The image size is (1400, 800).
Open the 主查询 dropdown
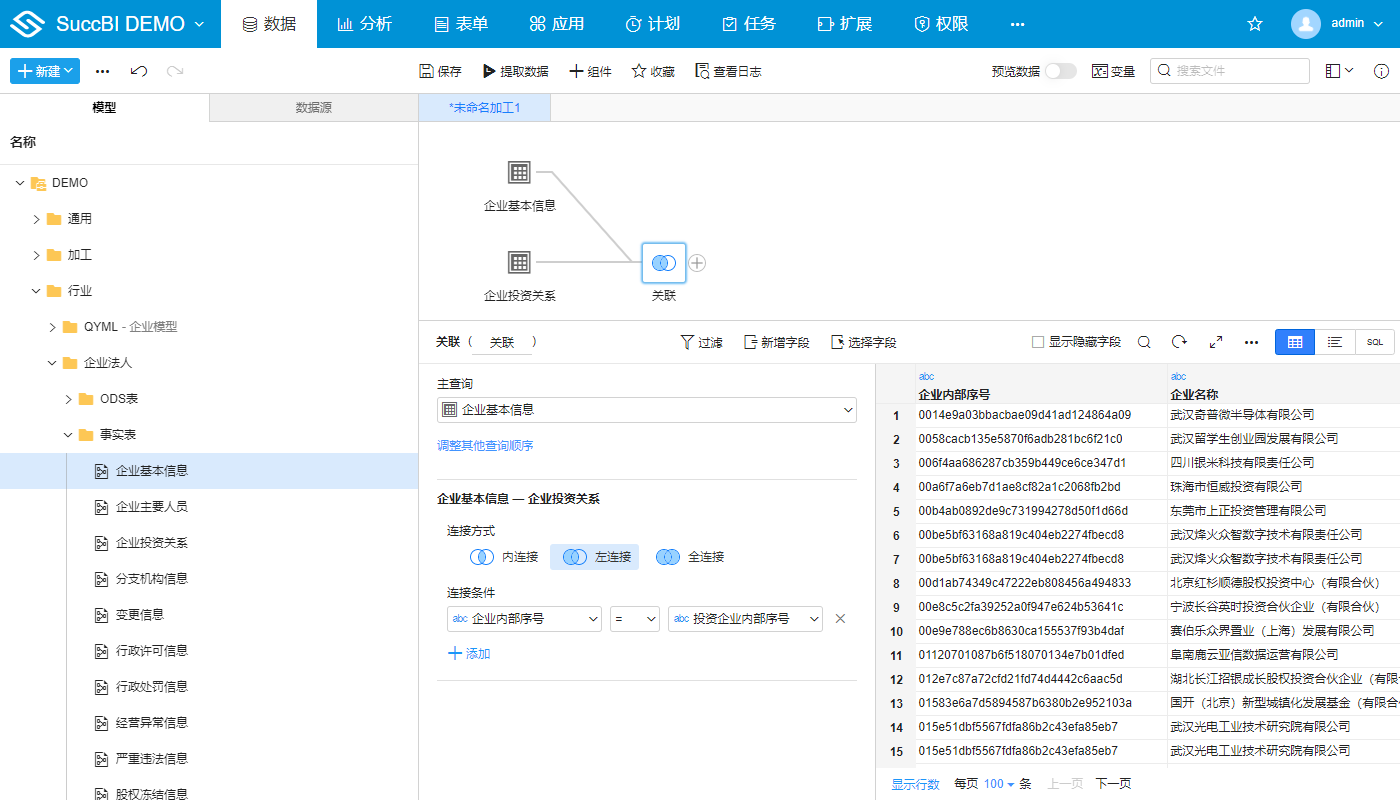click(x=647, y=410)
